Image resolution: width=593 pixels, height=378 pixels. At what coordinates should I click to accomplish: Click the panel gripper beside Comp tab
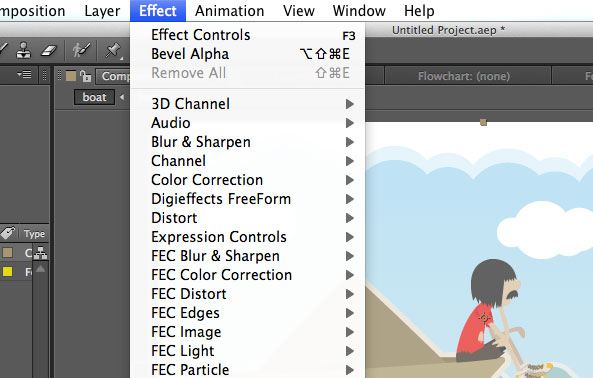(x=59, y=76)
